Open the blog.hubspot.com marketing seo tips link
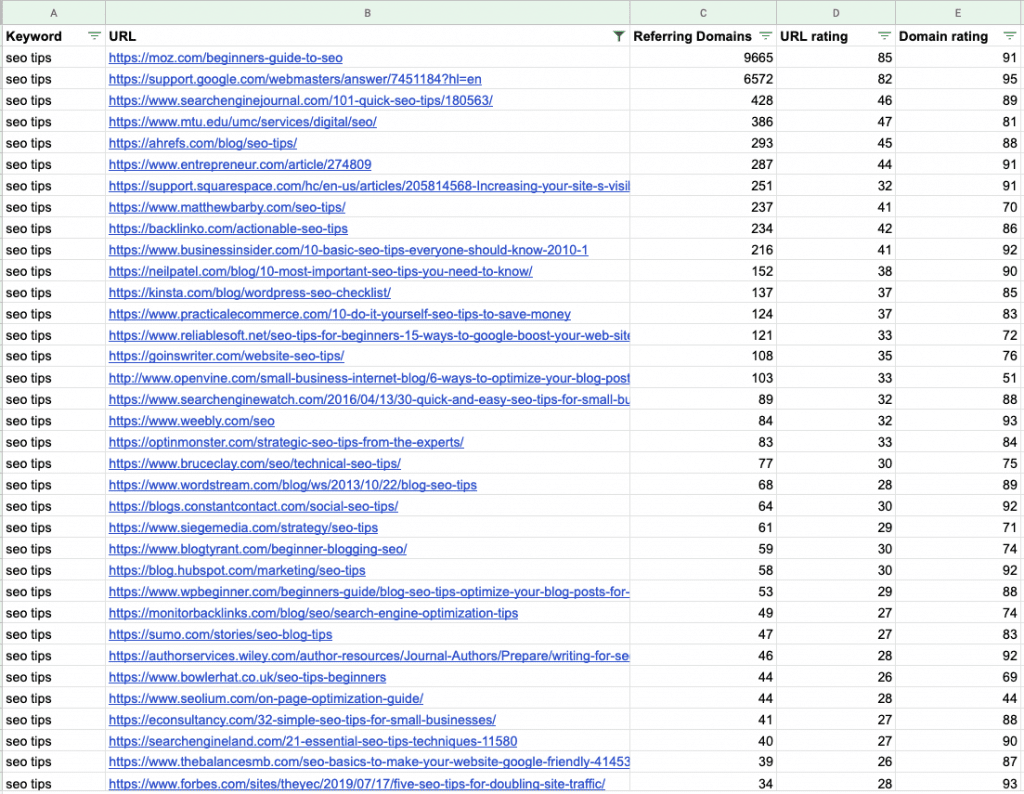Viewport: 1024px width, 794px height. [x=237, y=570]
